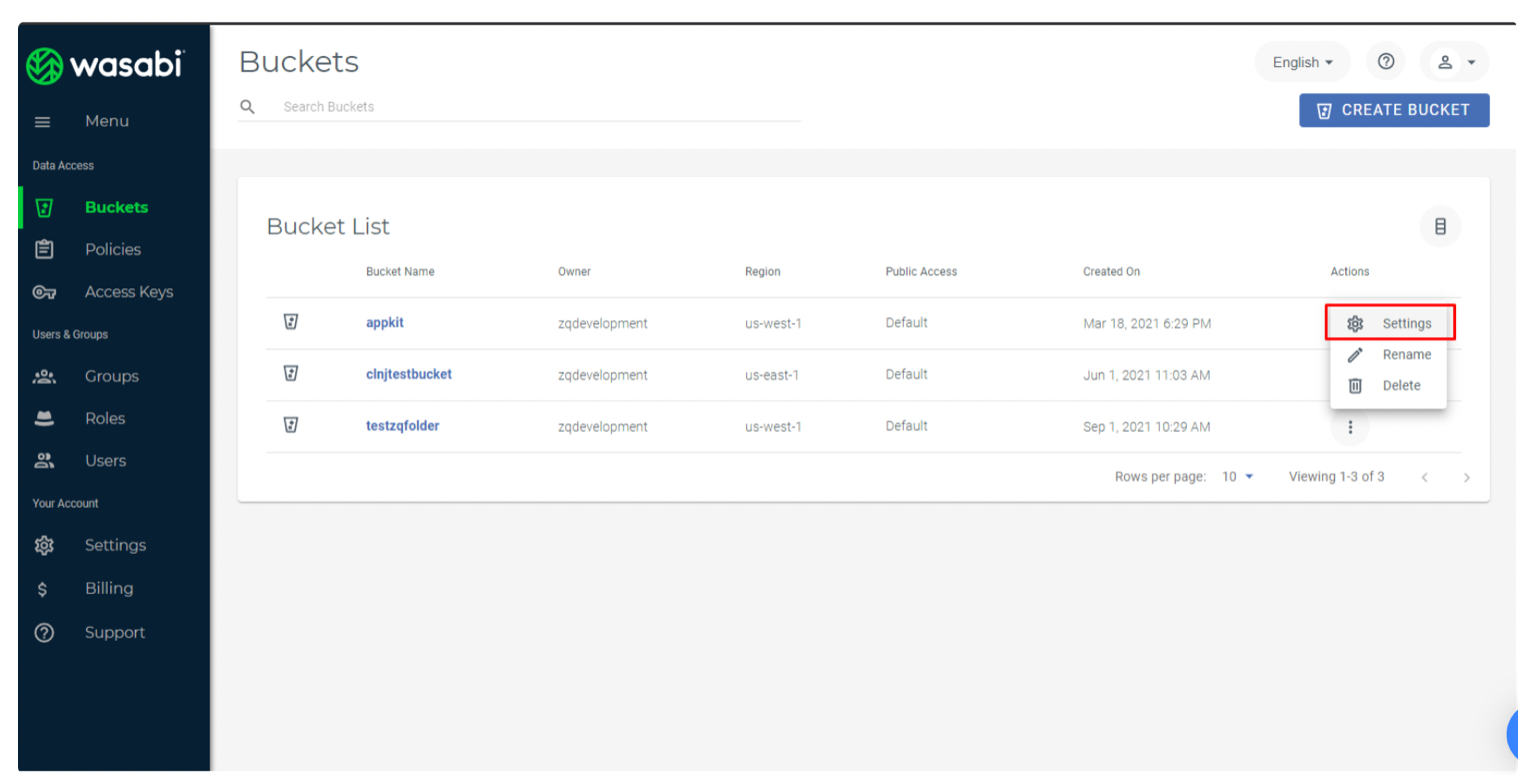Open the English language dropdown

pos(1302,62)
